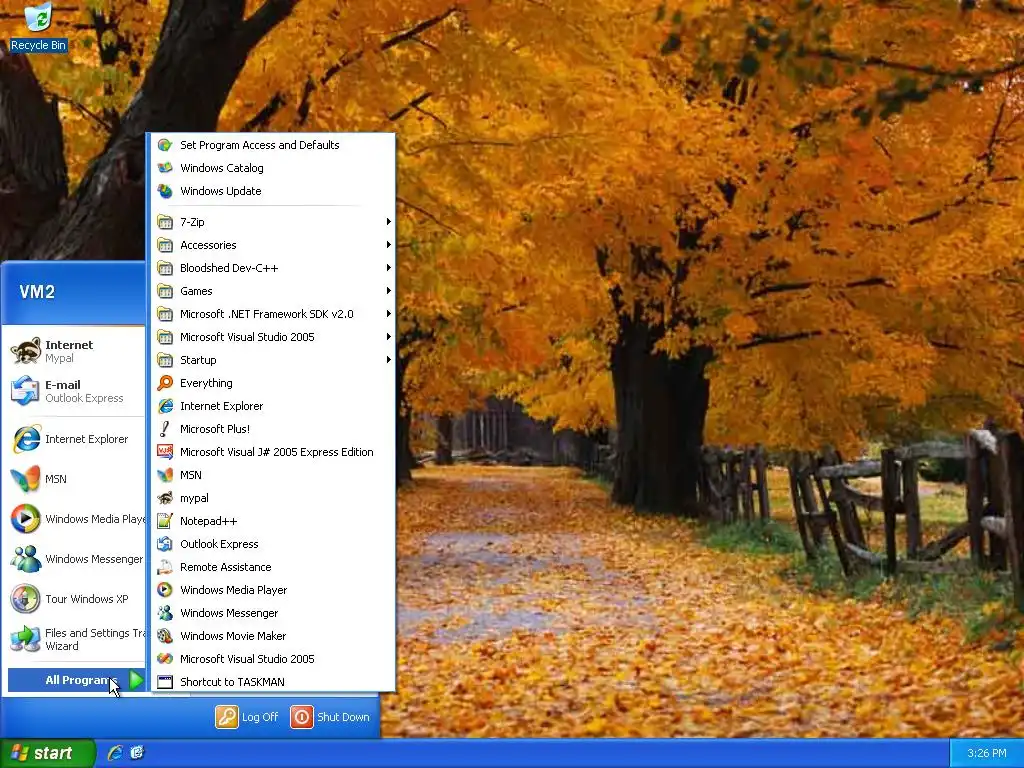Click the Windows Update globe icon
The image size is (1024, 768).
(x=165, y=191)
